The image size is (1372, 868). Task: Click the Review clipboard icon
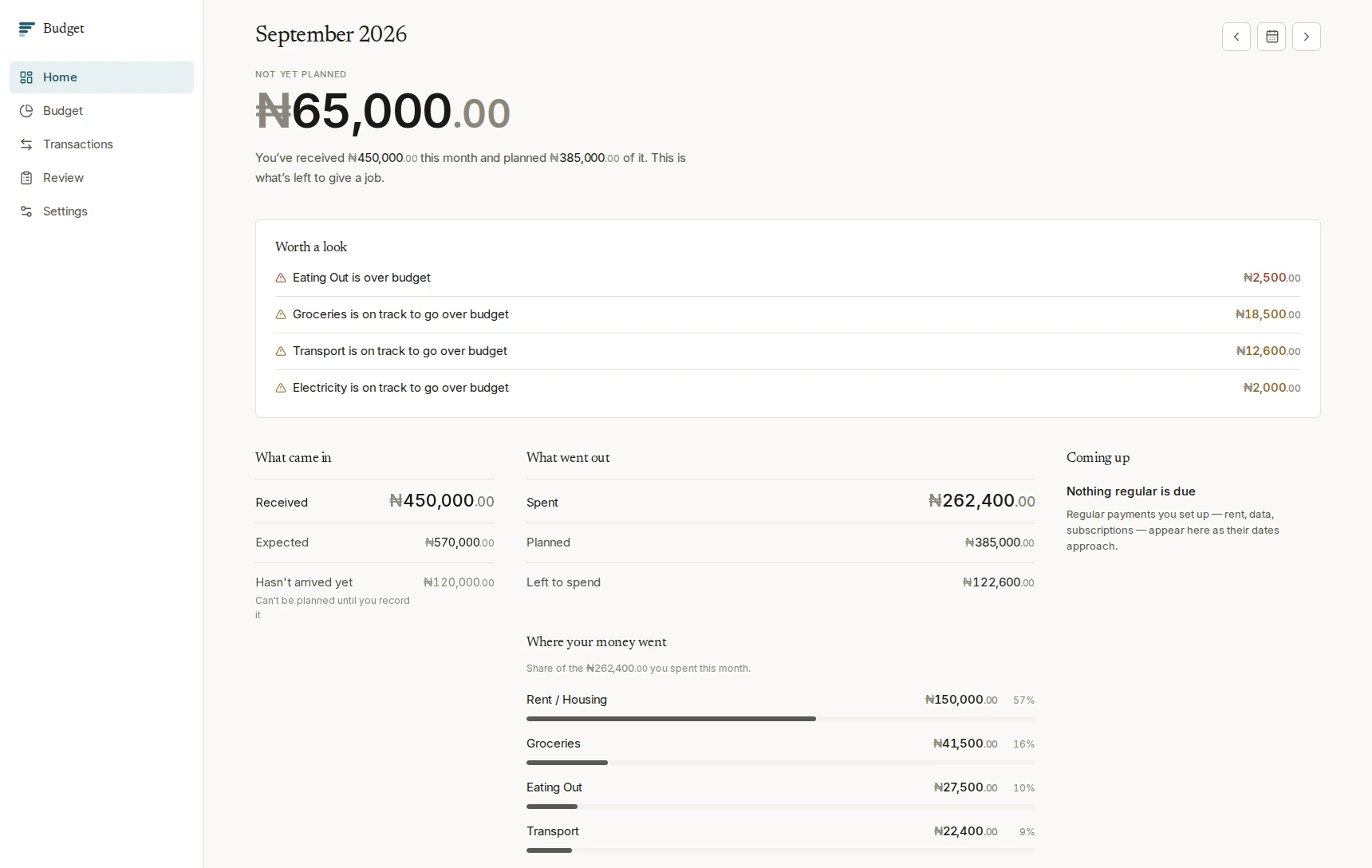click(26, 178)
